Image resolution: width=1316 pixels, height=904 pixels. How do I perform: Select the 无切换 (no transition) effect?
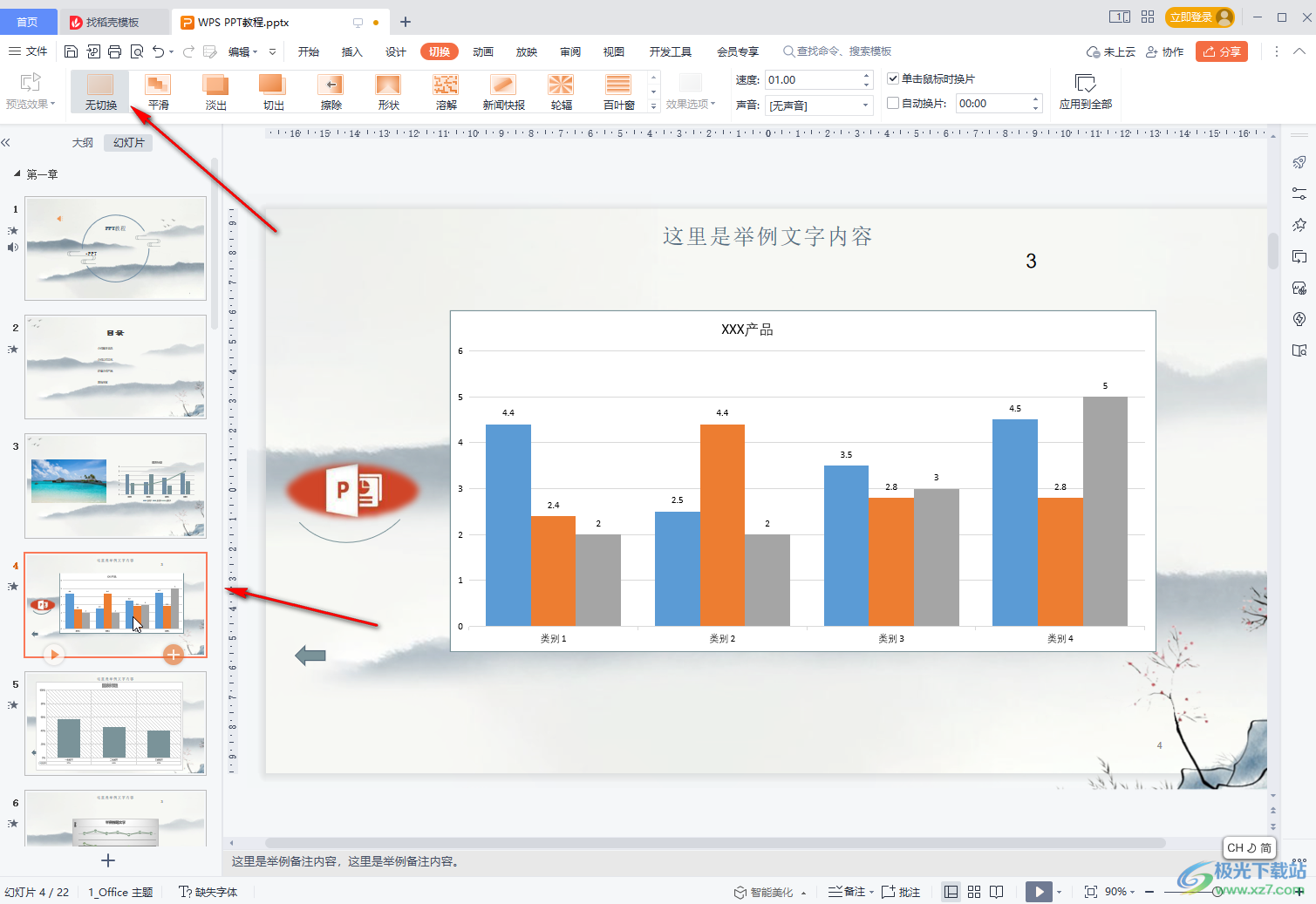[x=100, y=92]
